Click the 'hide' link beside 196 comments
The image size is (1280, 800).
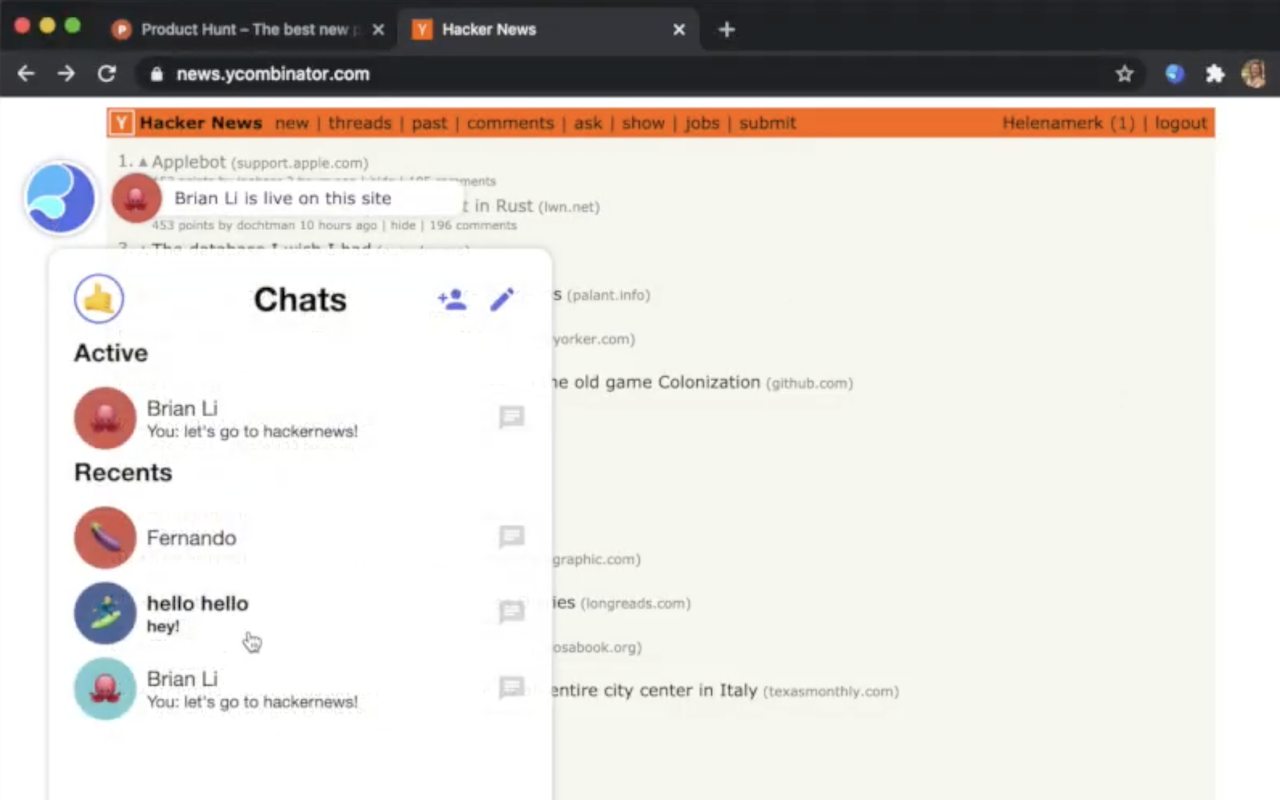click(x=403, y=226)
